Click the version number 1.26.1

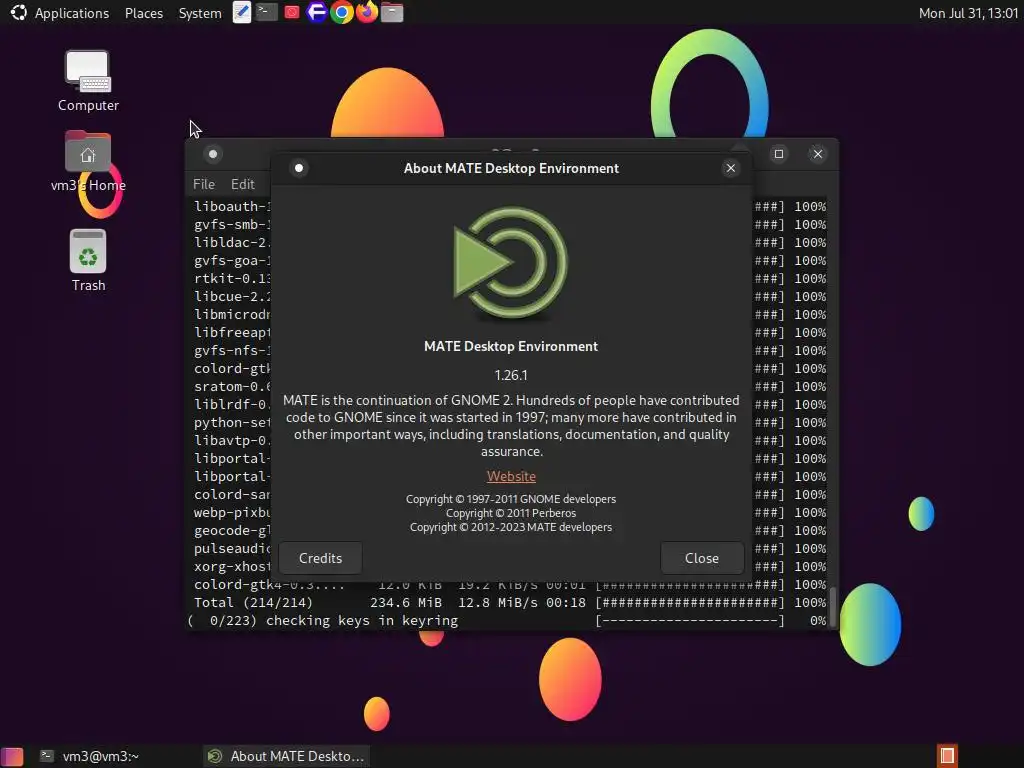click(x=511, y=375)
